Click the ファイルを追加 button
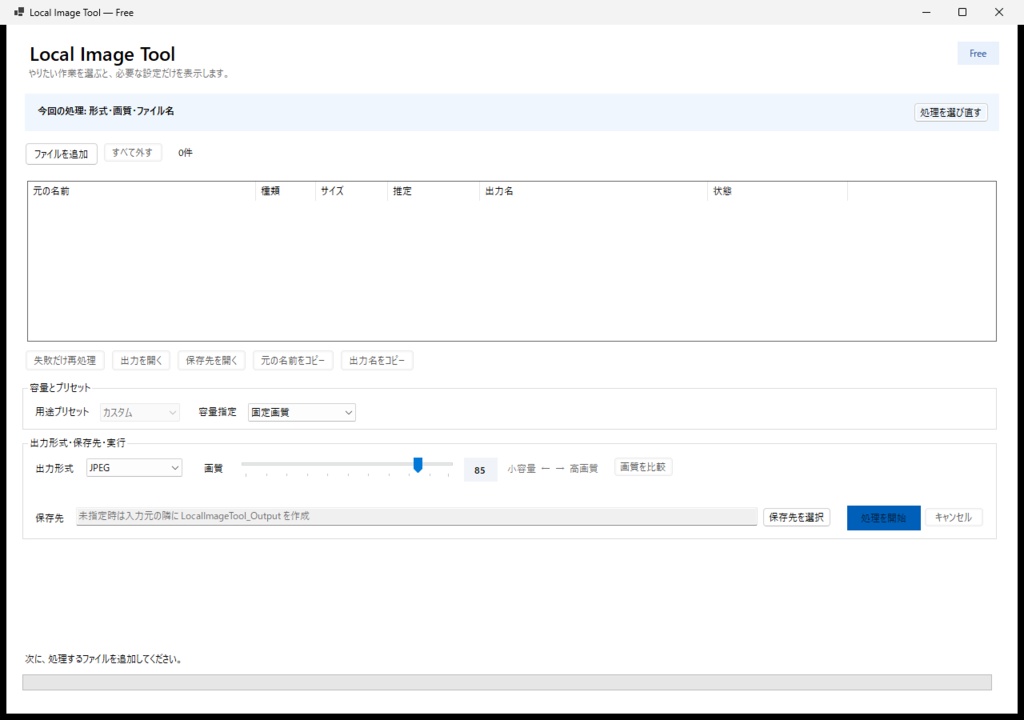This screenshot has height=720, width=1024. tap(61, 154)
